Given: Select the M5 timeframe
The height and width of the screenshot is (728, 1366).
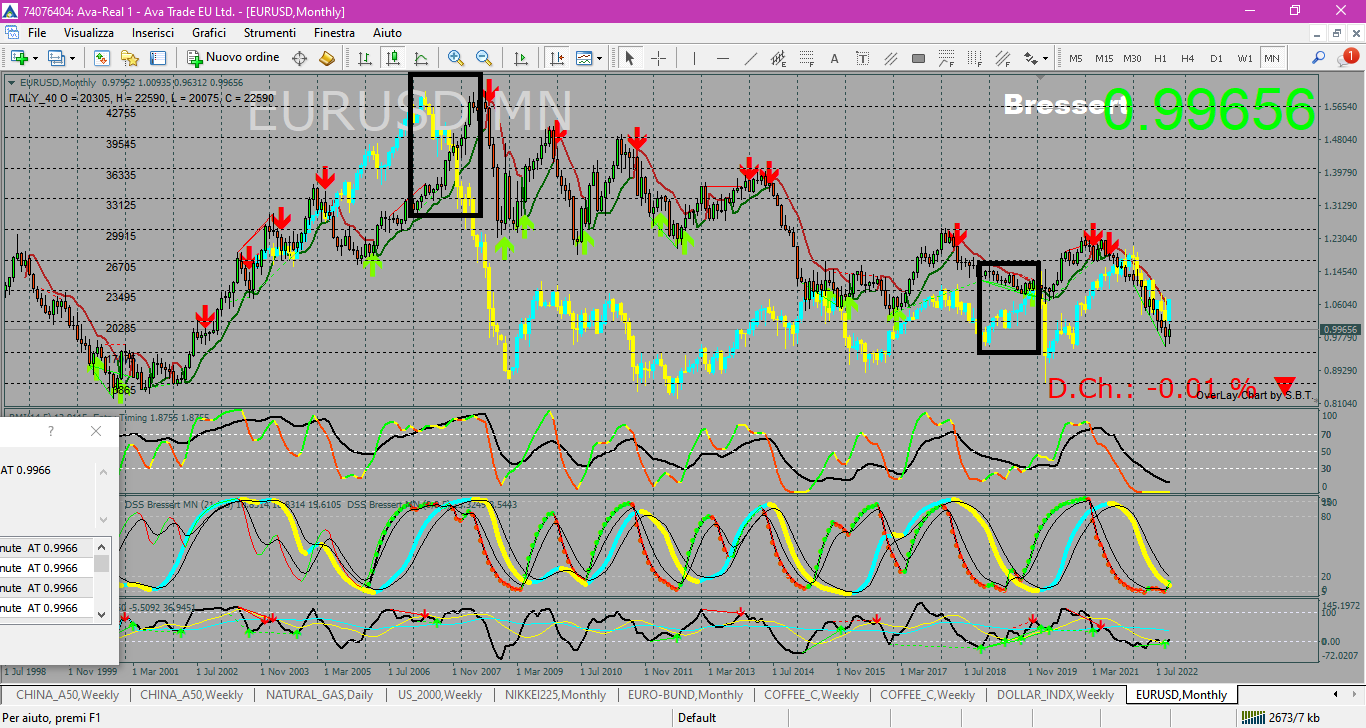Looking at the screenshot, I should 1076,58.
